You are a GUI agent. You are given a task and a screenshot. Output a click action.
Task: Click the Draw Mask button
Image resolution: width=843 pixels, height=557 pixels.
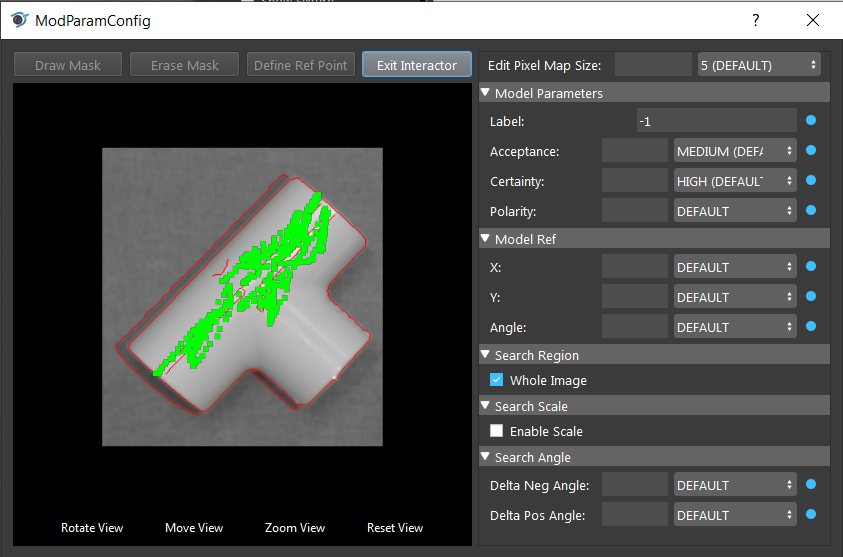coord(68,65)
